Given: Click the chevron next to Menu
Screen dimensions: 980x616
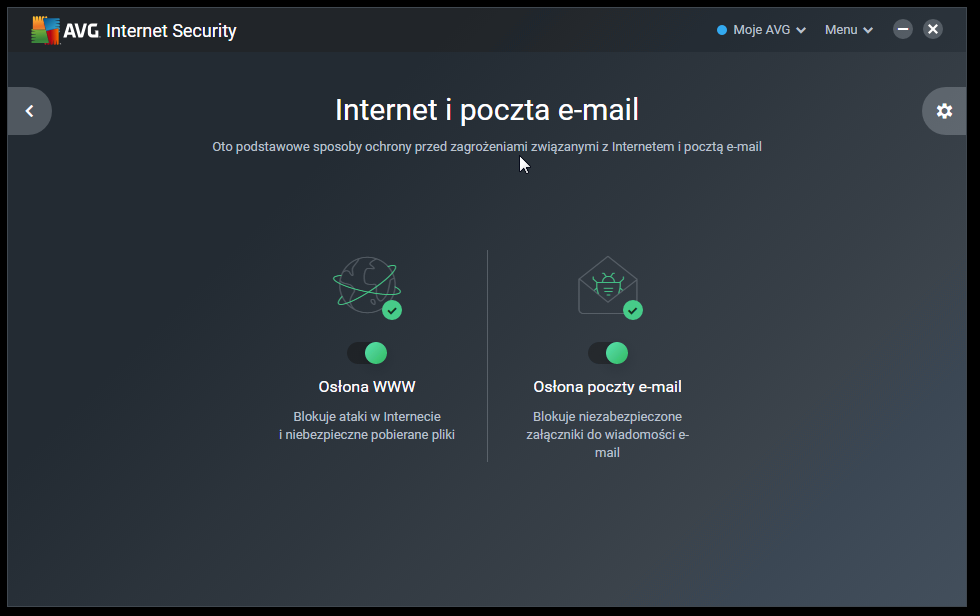Looking at the screenshot, I should click(x=868, y=31).
